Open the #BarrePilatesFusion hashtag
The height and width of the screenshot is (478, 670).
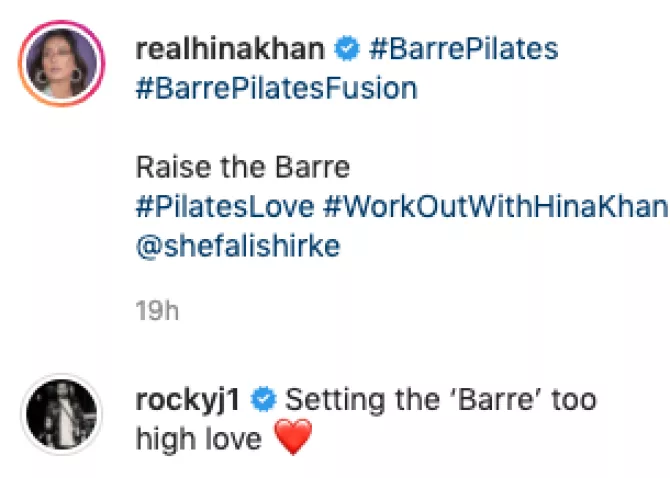(275, 88)
